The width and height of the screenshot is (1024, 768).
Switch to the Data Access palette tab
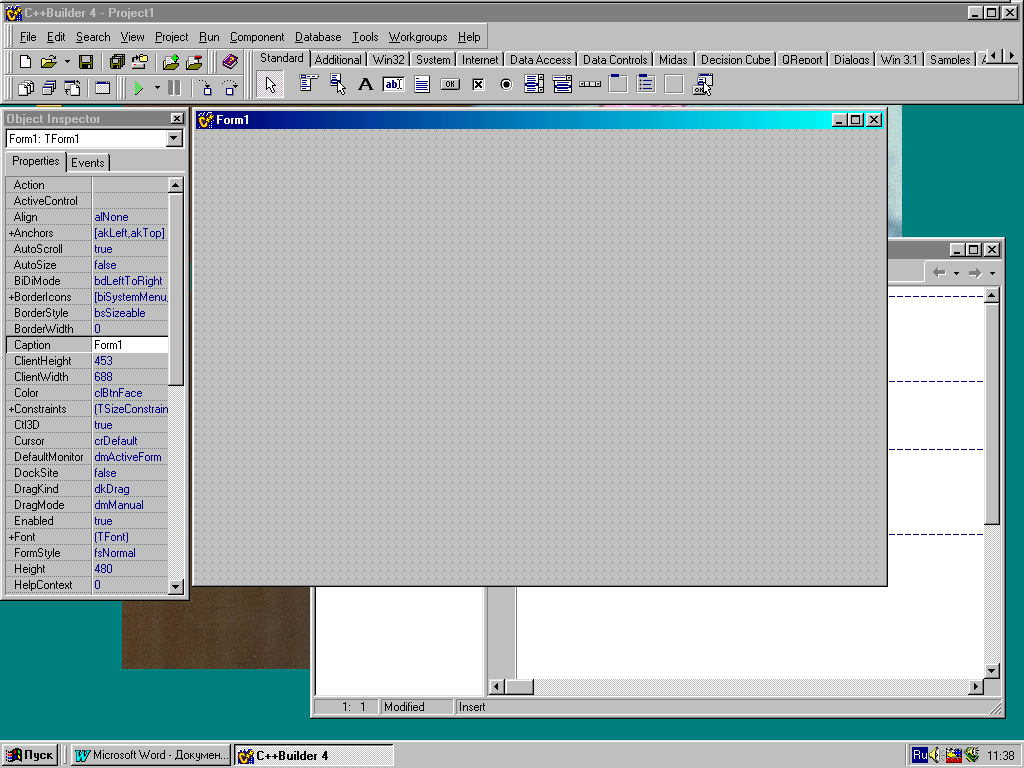pyautogui.click(x=540, y=59)
